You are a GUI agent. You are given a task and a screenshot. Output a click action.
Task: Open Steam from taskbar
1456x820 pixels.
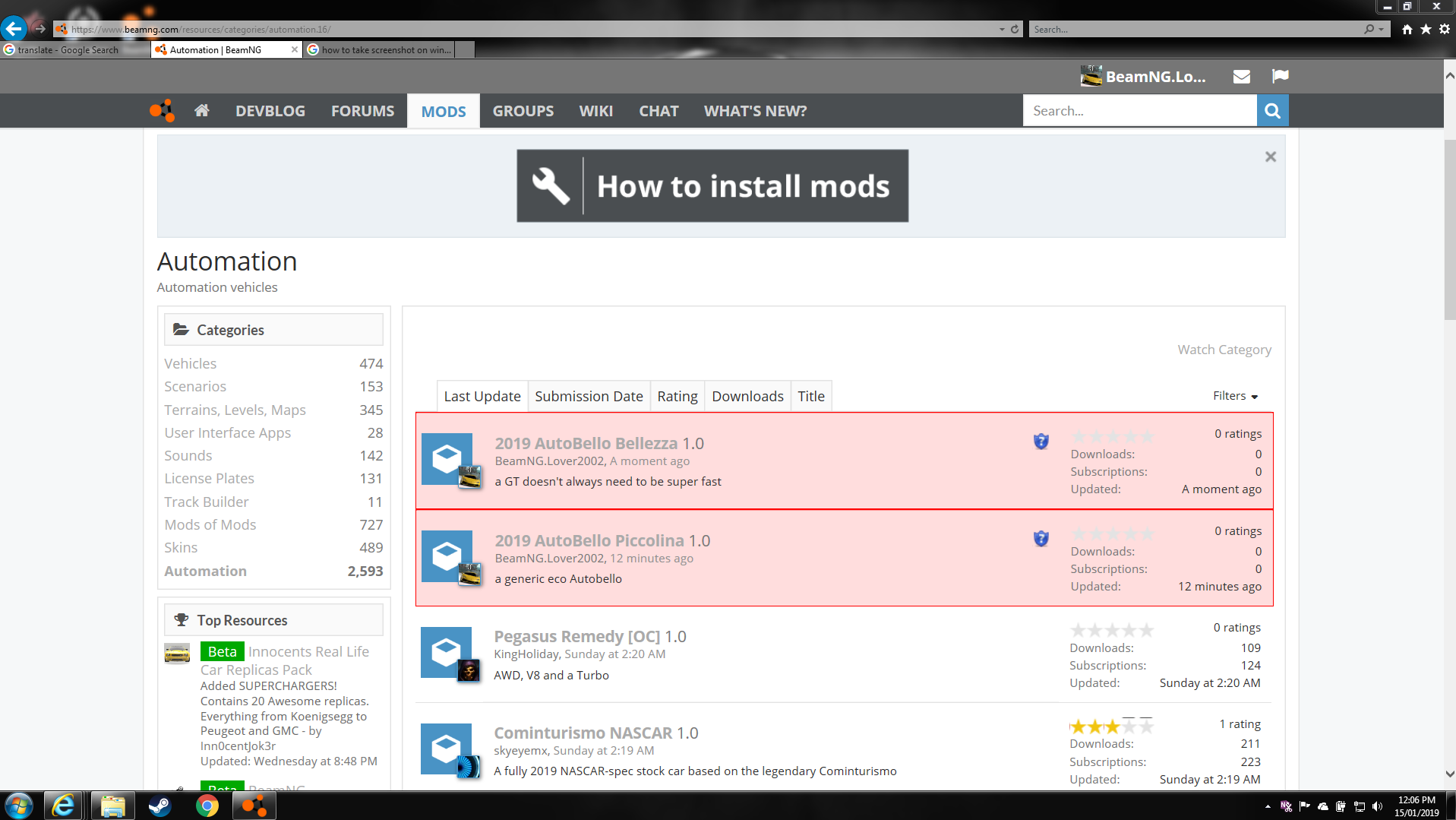click(x=159, y=806)
